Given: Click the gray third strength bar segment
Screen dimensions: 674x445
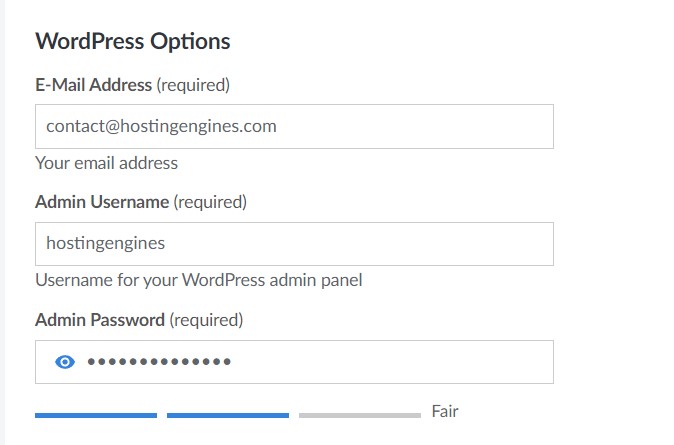Looking at the screenshot, I should pos(360,415).
